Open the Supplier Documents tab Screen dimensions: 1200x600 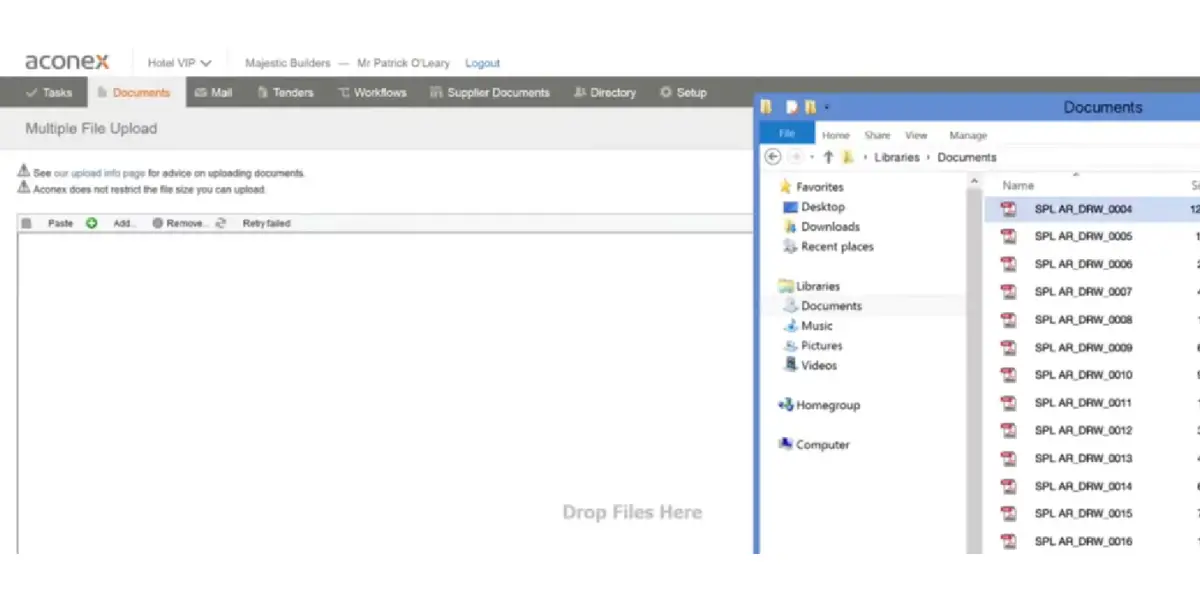coord(490,92)
